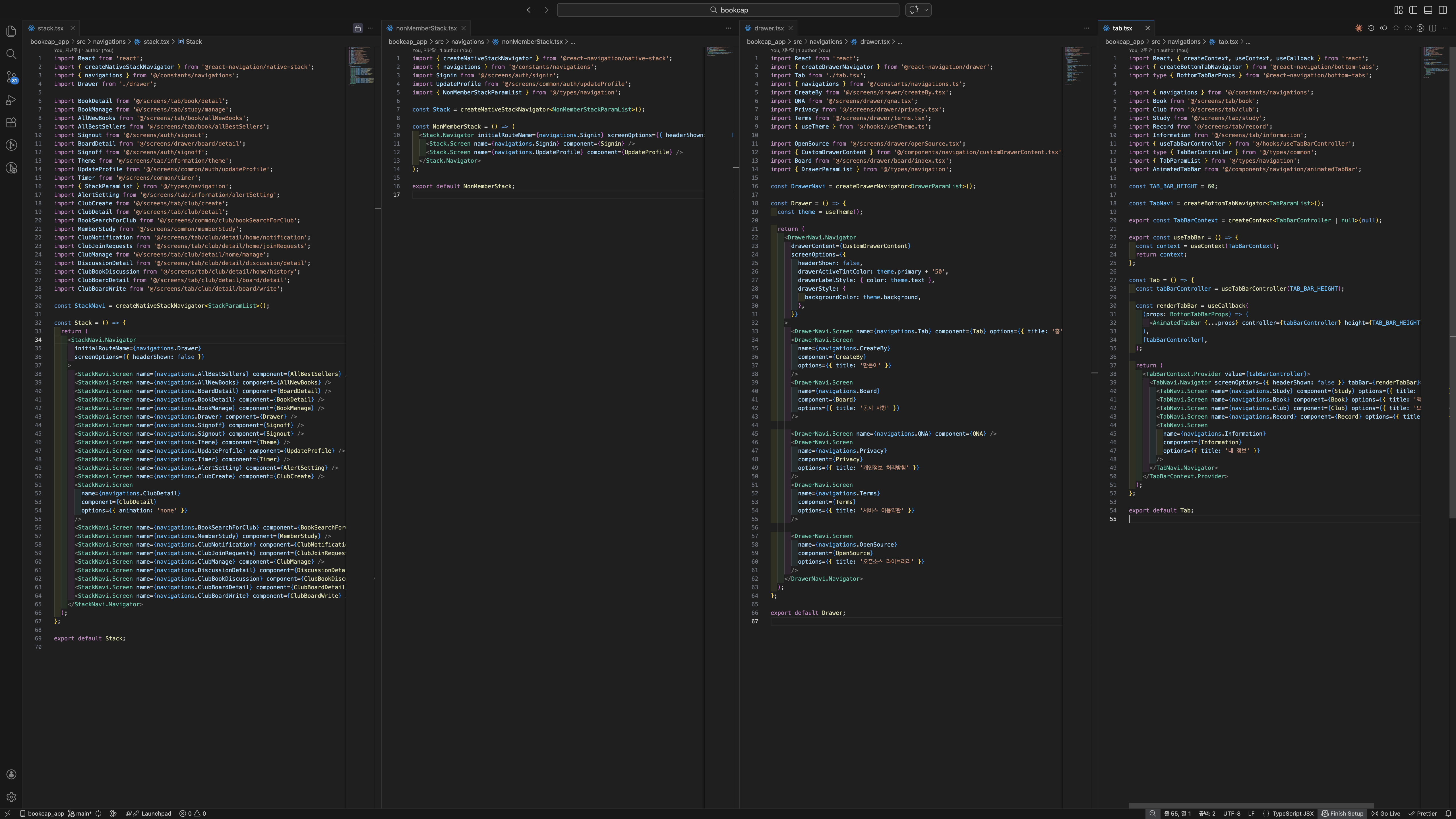The height and width of the screenshot is (819, 1456).
Task: Click the stack.tsx minimap code overview
Action: tap(360, 67)
